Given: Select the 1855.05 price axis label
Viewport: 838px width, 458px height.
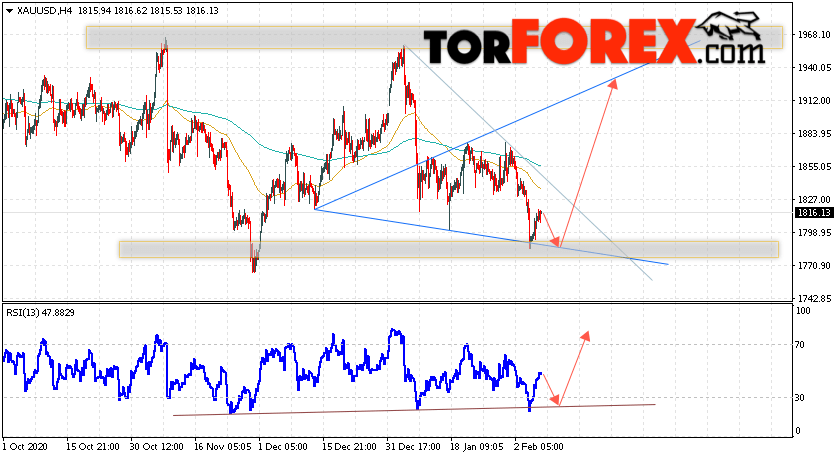Looking at the screenshot, I should point(814,167).
